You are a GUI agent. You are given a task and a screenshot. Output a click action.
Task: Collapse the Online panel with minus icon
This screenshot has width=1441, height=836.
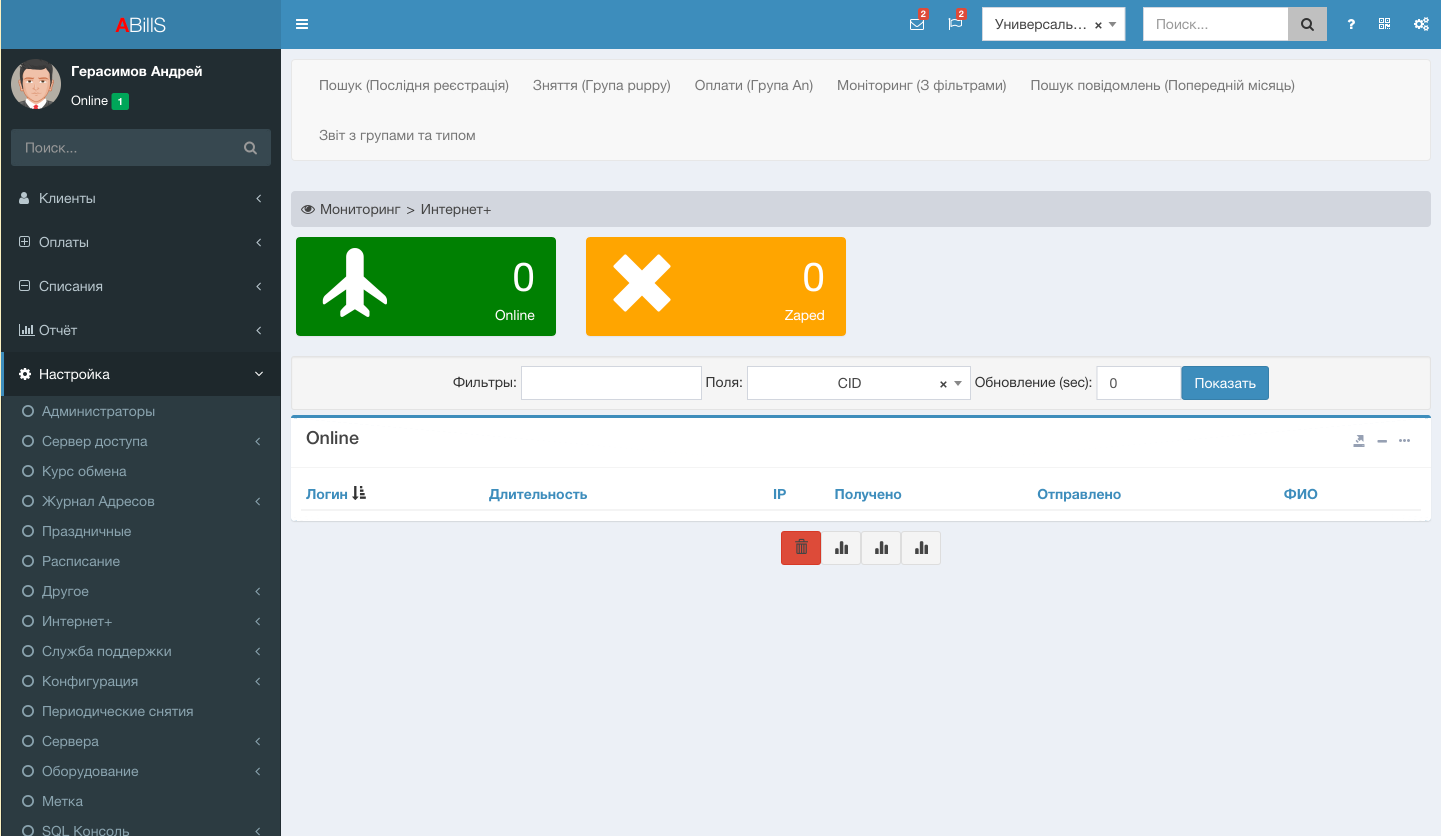[x=1382, y=441]
